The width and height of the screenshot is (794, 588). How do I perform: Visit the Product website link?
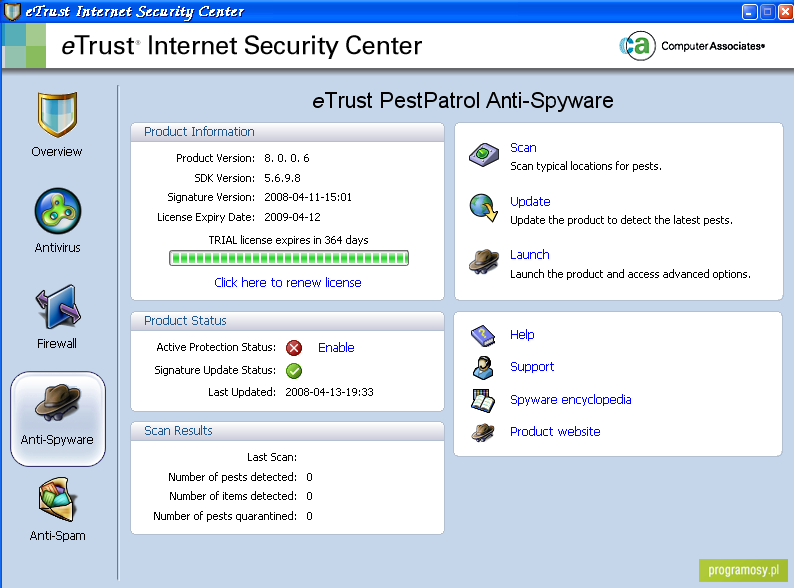[x=555, y=432]
